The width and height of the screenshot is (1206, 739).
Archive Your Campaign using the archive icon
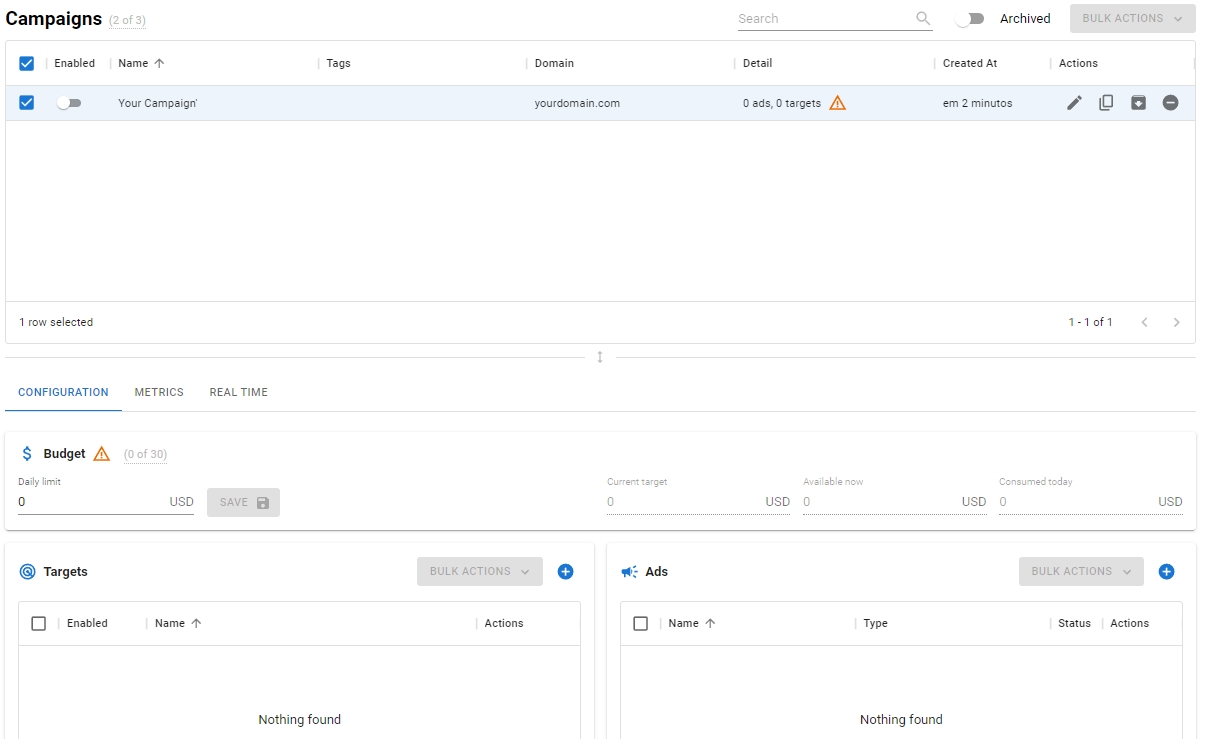pos(1138,103)
